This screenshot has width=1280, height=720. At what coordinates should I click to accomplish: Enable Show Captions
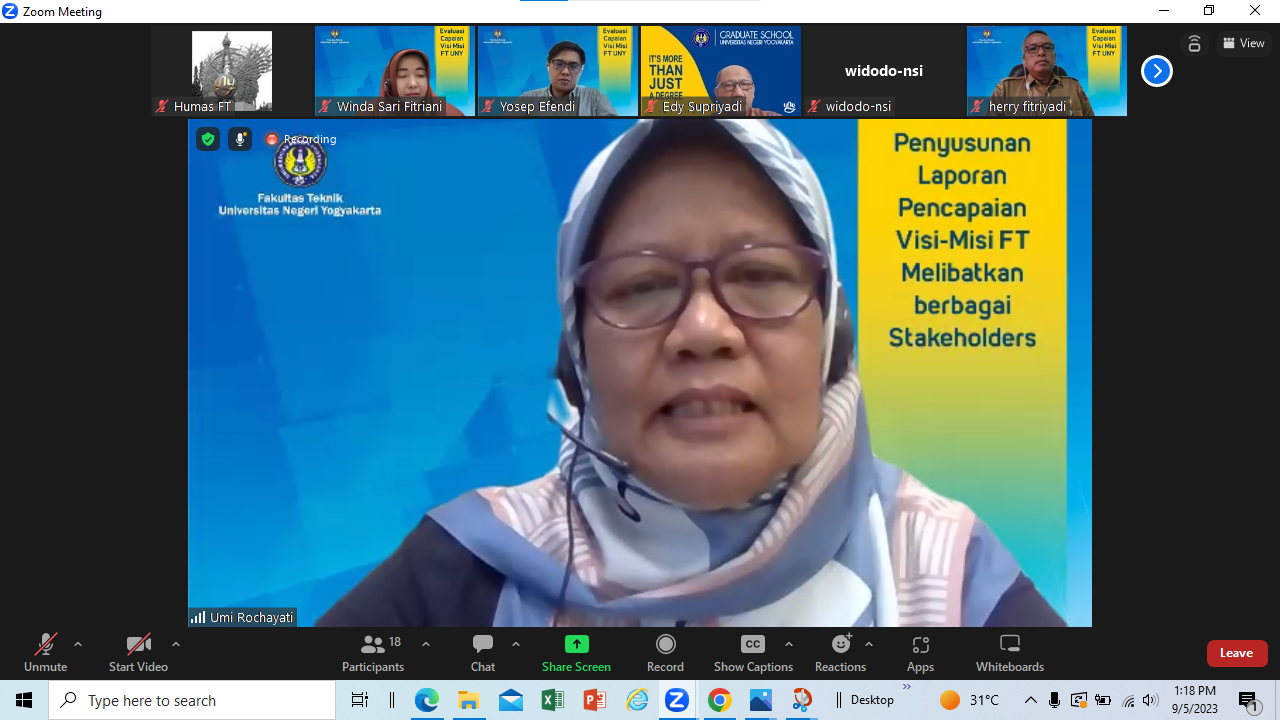pyautogui.click(x=752, y=652)
